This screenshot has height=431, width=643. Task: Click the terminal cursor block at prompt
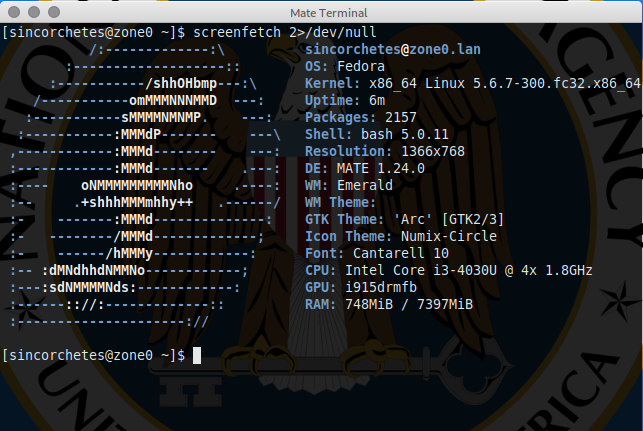(198, 356)
